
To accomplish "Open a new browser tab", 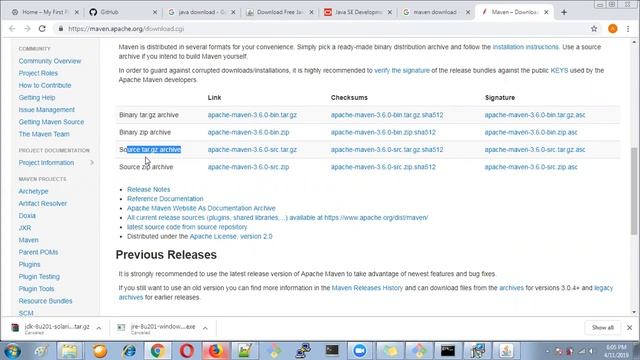I will tap(564, 12).
